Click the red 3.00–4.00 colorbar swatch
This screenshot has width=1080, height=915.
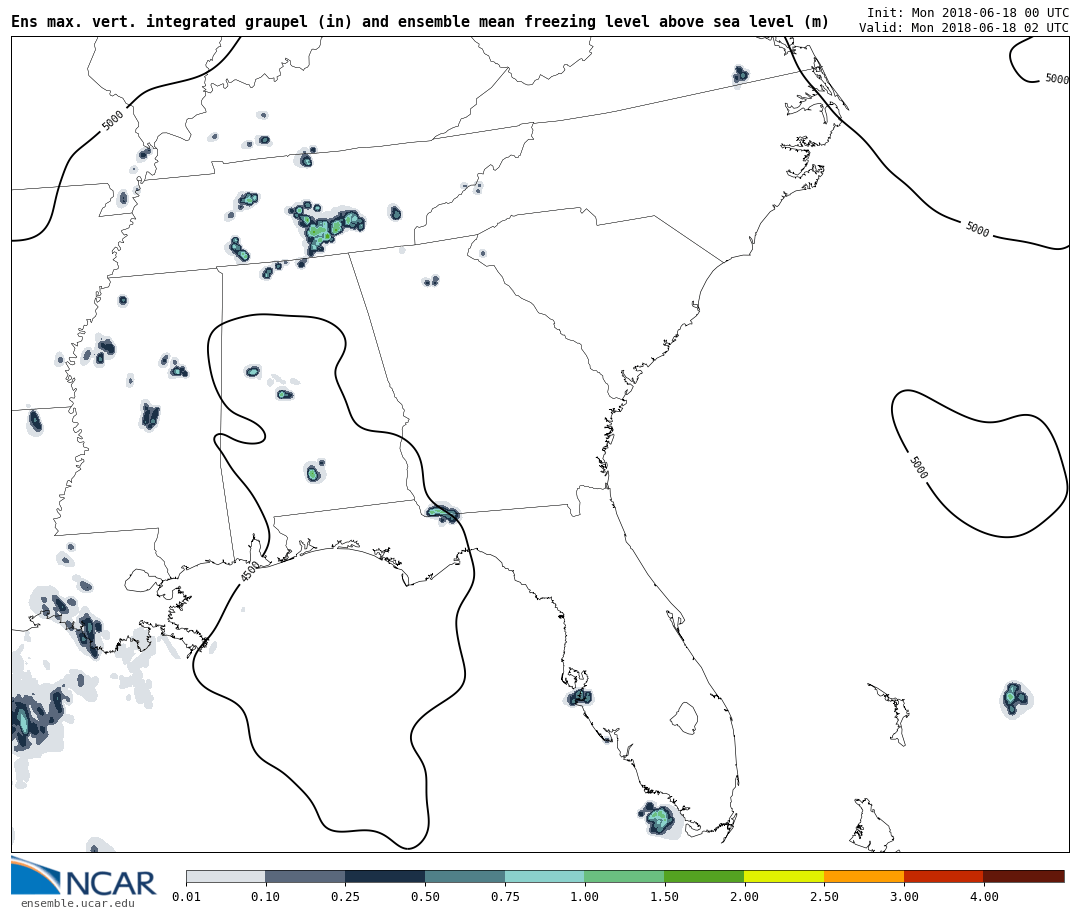coord(943,876)
